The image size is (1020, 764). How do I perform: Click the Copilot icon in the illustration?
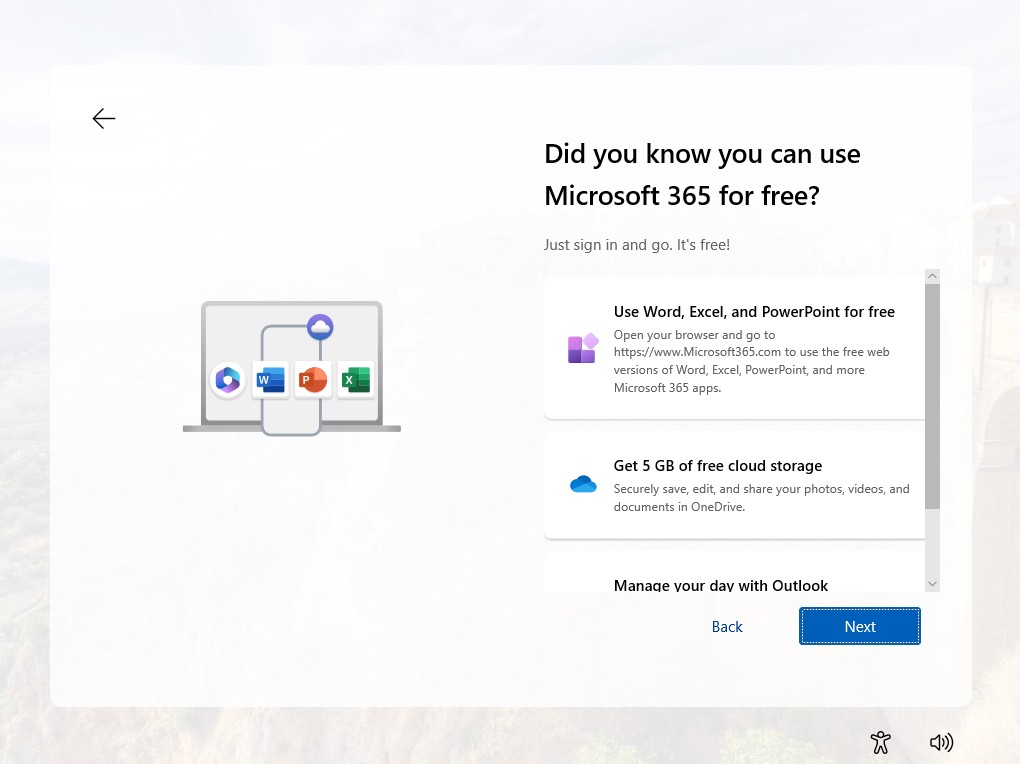[228, 379]
